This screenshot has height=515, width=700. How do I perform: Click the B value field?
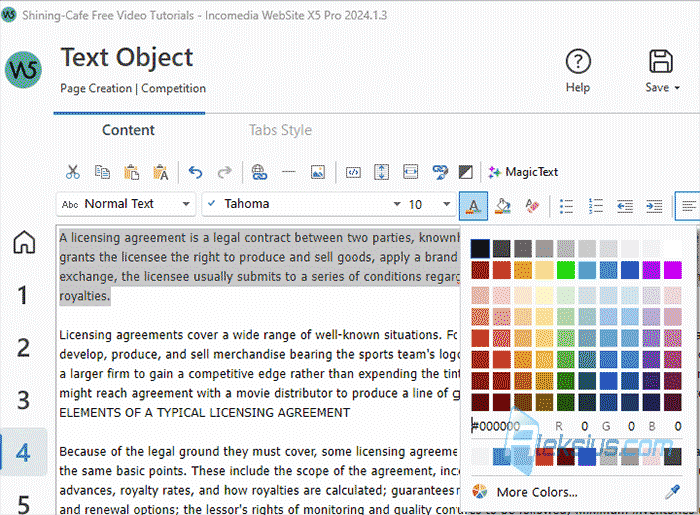click(678, 426)
